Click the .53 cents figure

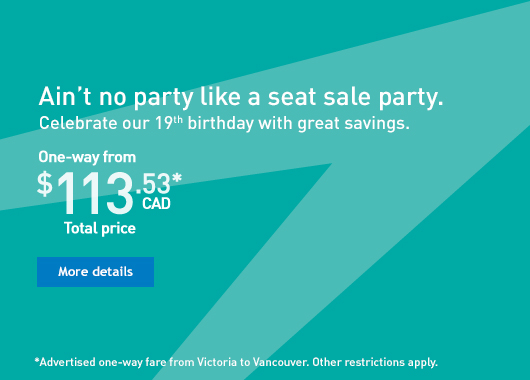(x=153, y=184)
